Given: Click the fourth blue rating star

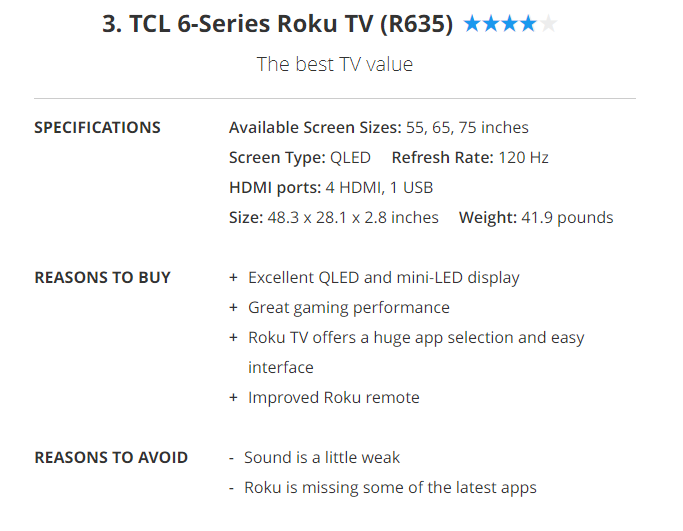Looking at the screenshot, I should (x=529, y=24).
